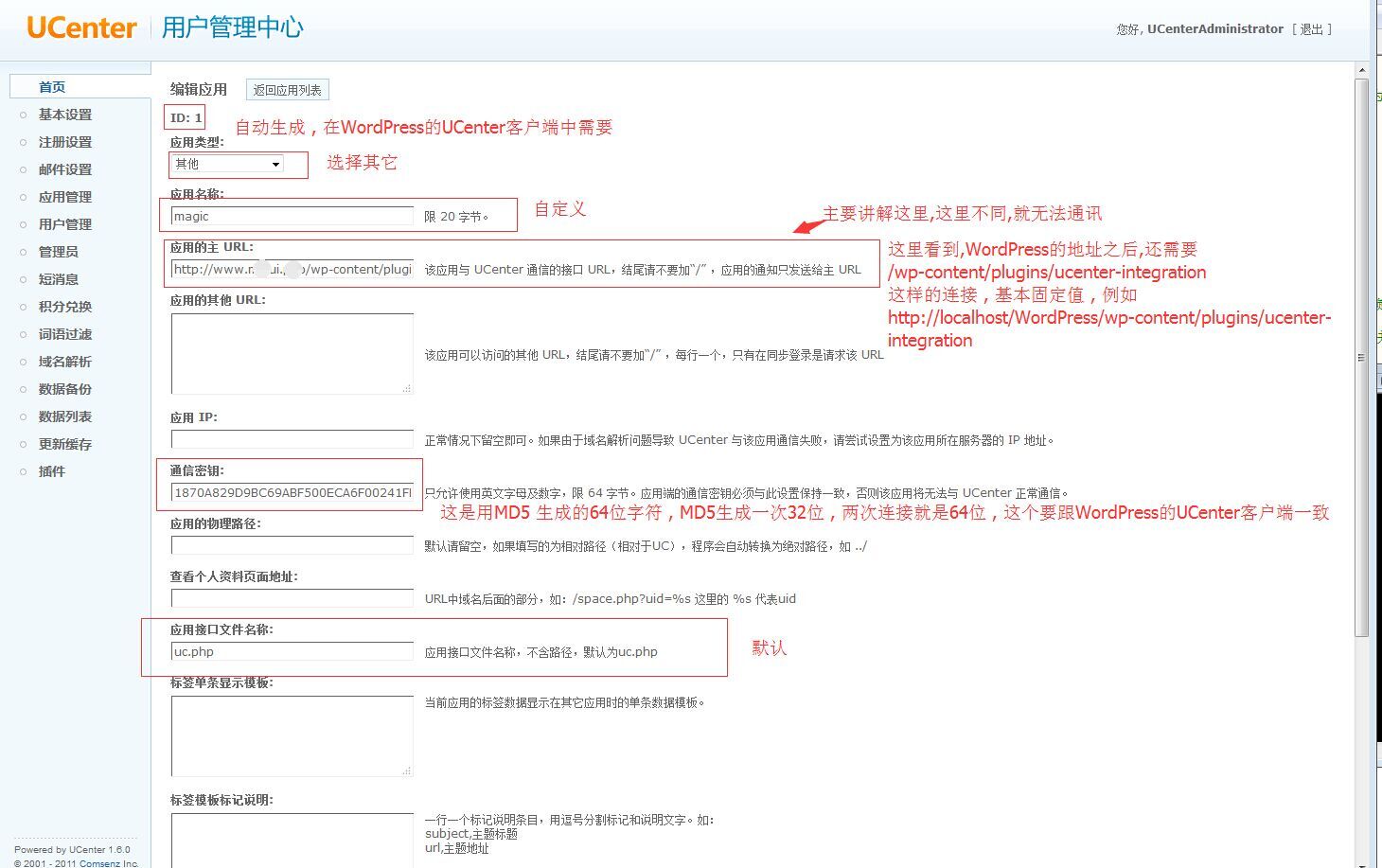Click 返回应用列表 button
This screenshot has height=868, width=1382.
click(x=287, y=90)
